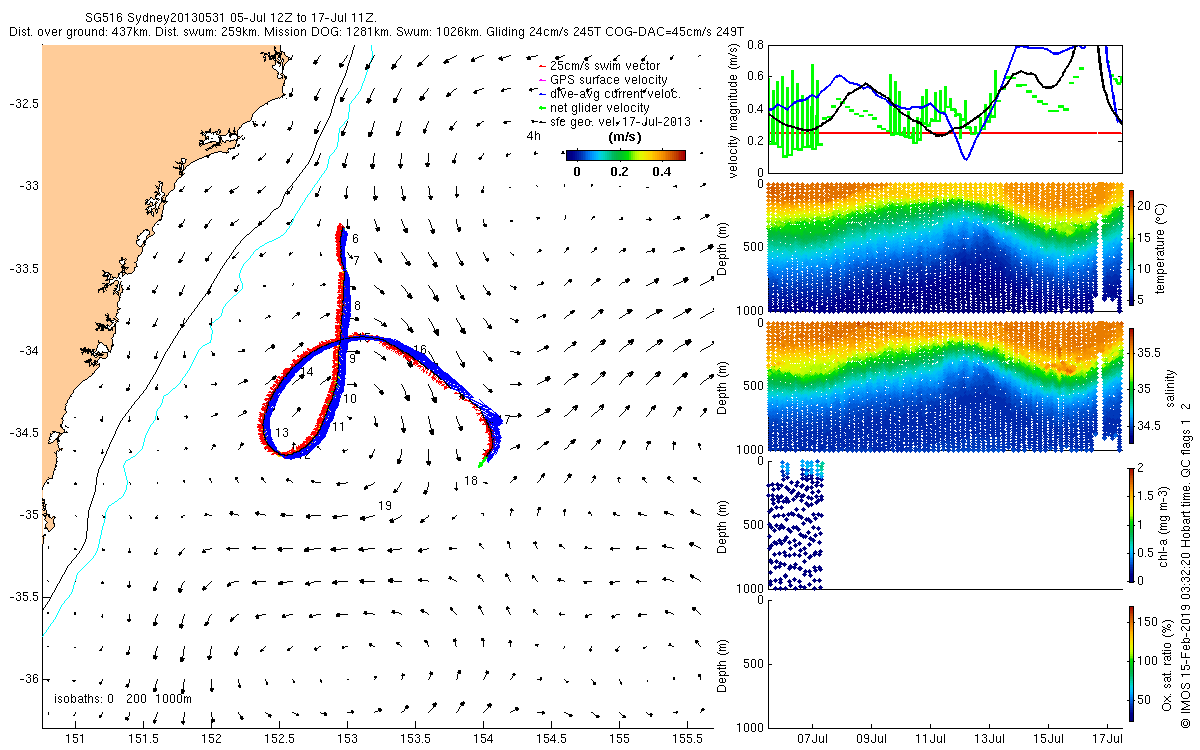Click the '155.5' longitude tick label
1200x750 pixels.
click(688, 739)
